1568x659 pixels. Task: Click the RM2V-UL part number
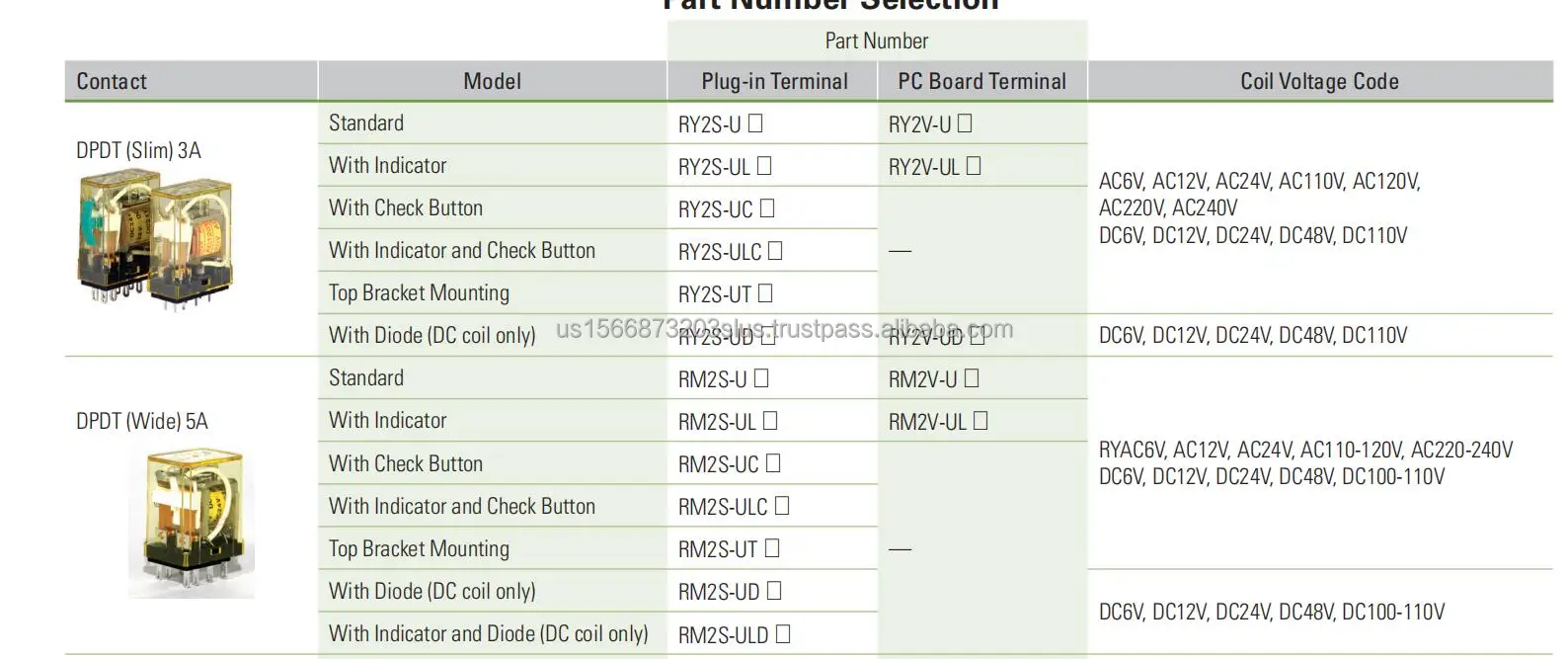(927, 422)
